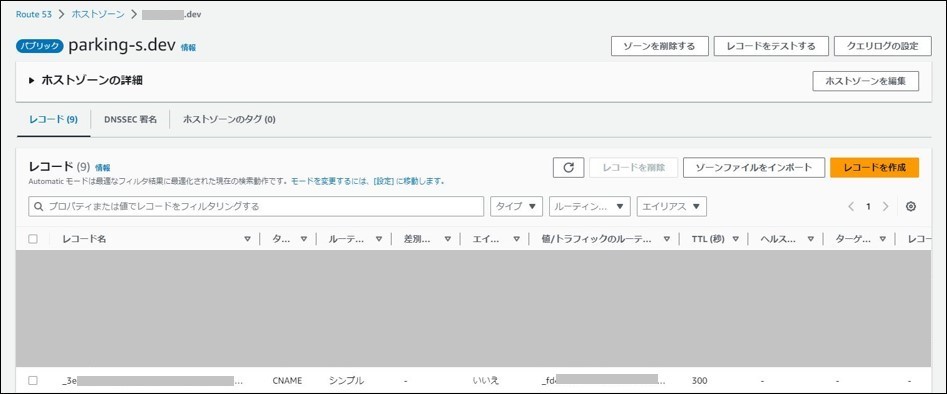Click ゾーンファイルをインポート button
The image size is (947, 394).
(754, 168)
